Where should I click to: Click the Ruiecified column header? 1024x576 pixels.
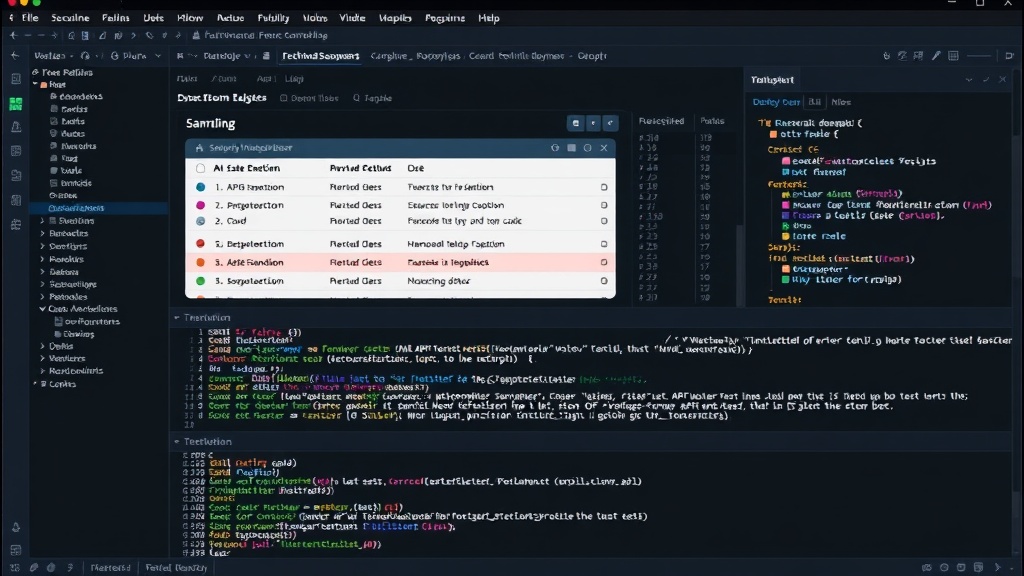click(662, 121)
